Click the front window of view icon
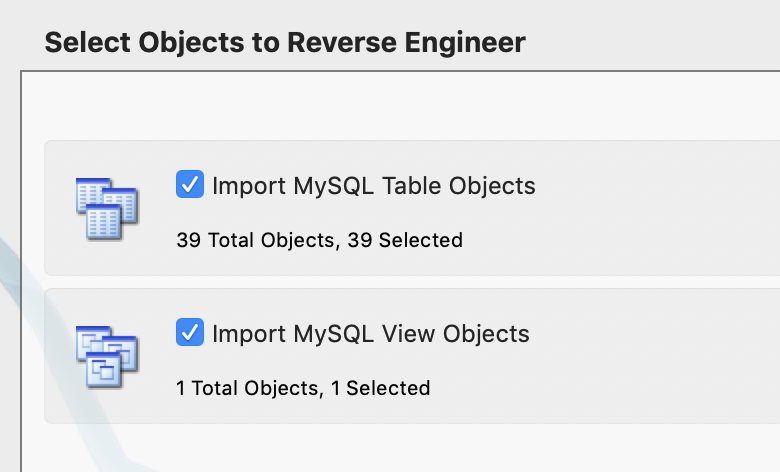The height and width of the screenshot is (472, 780). coord(101,370)
